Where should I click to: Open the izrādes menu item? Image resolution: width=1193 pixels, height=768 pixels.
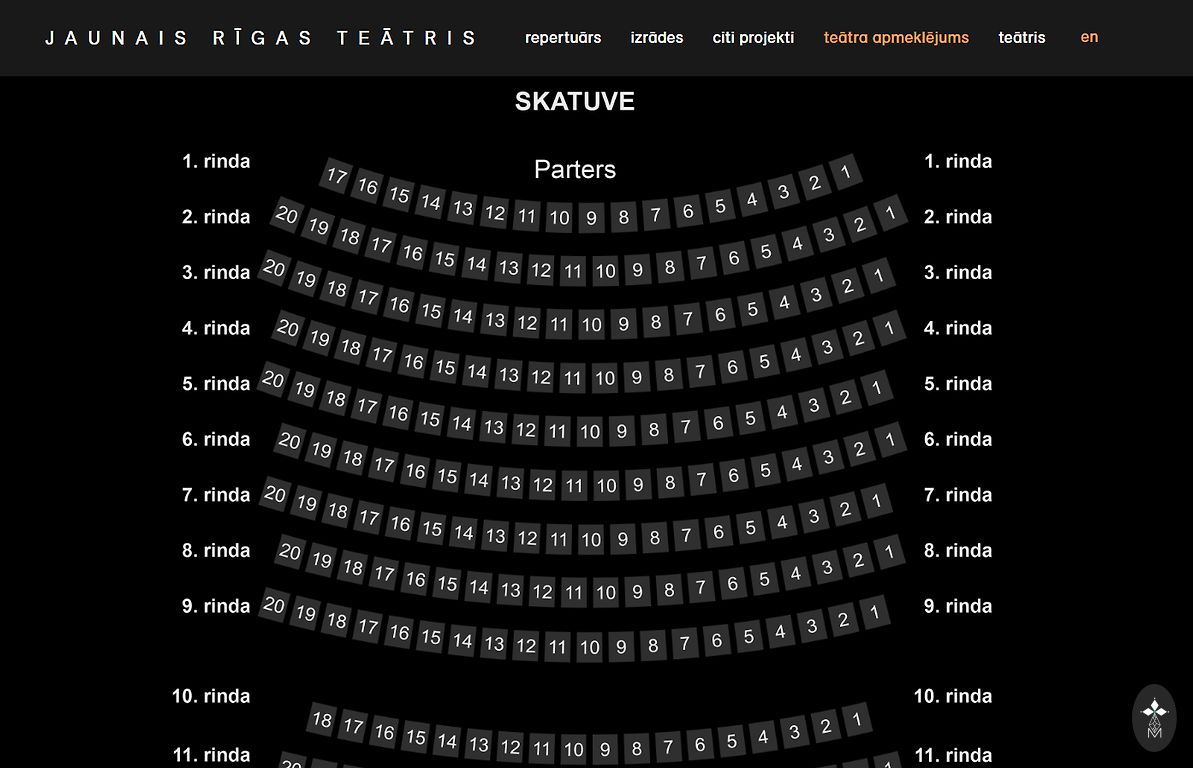[x=657, y=38]
